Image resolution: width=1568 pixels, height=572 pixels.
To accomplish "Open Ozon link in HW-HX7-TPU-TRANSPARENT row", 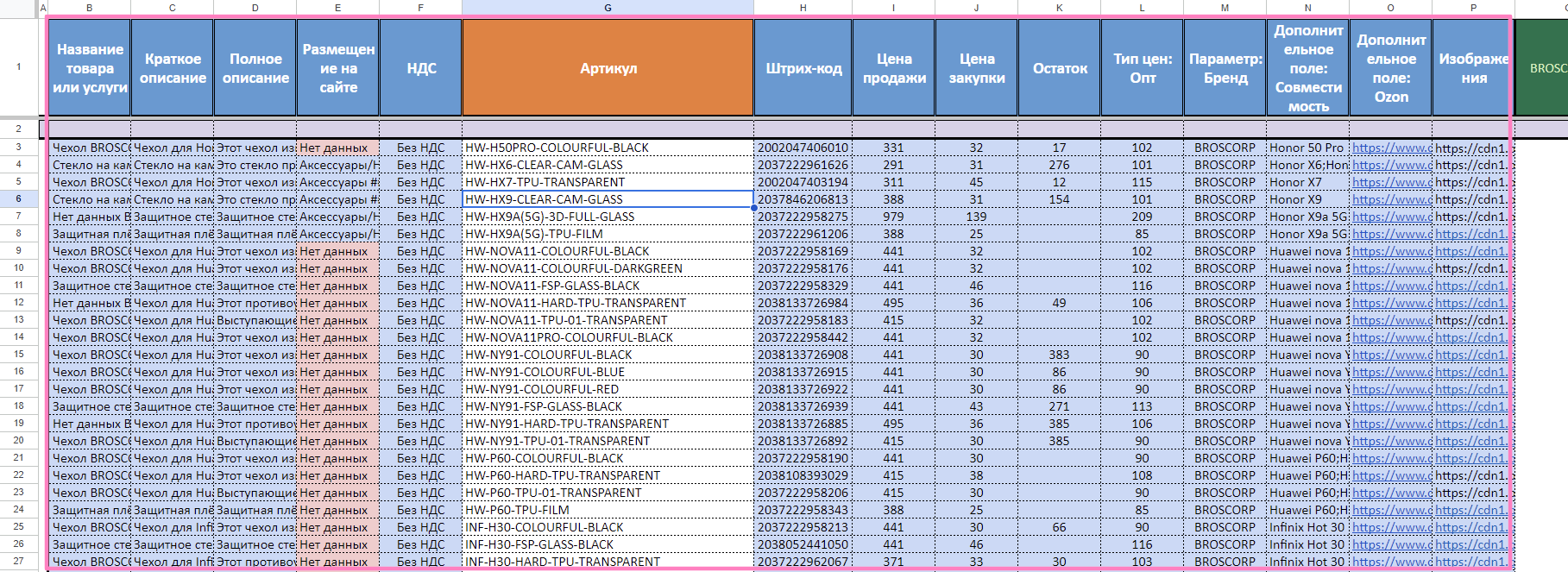I will click(x=1390, y=182).
